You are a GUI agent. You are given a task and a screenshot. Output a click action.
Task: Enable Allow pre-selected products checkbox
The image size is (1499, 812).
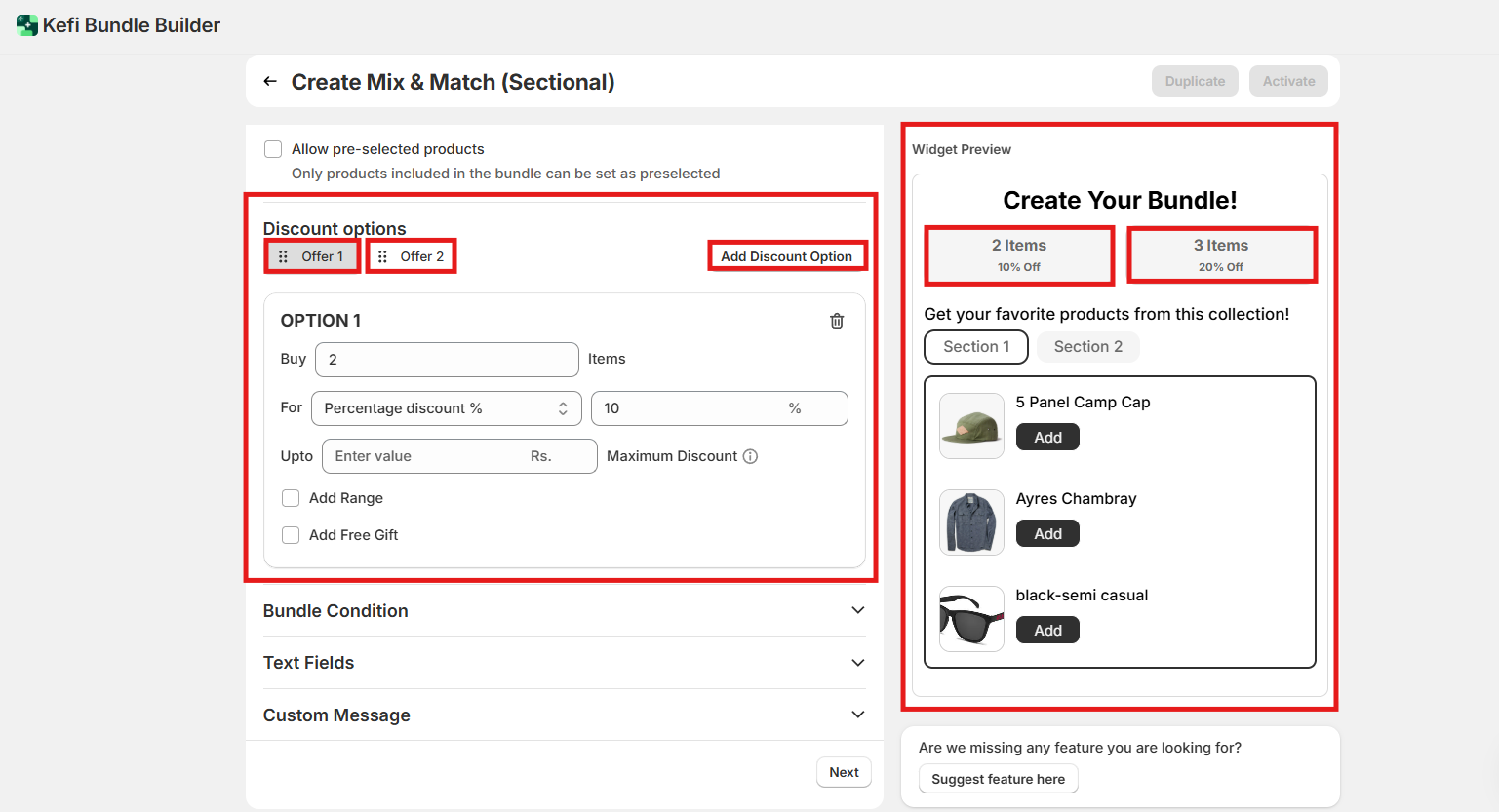(273, 149)
